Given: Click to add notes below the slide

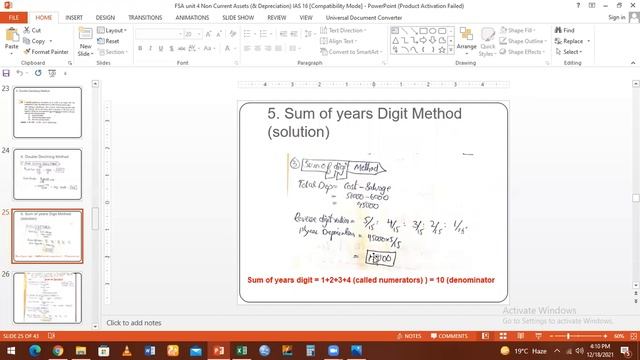Looking at the screenshot, I should pyautogui.click(x=134, y=323).
